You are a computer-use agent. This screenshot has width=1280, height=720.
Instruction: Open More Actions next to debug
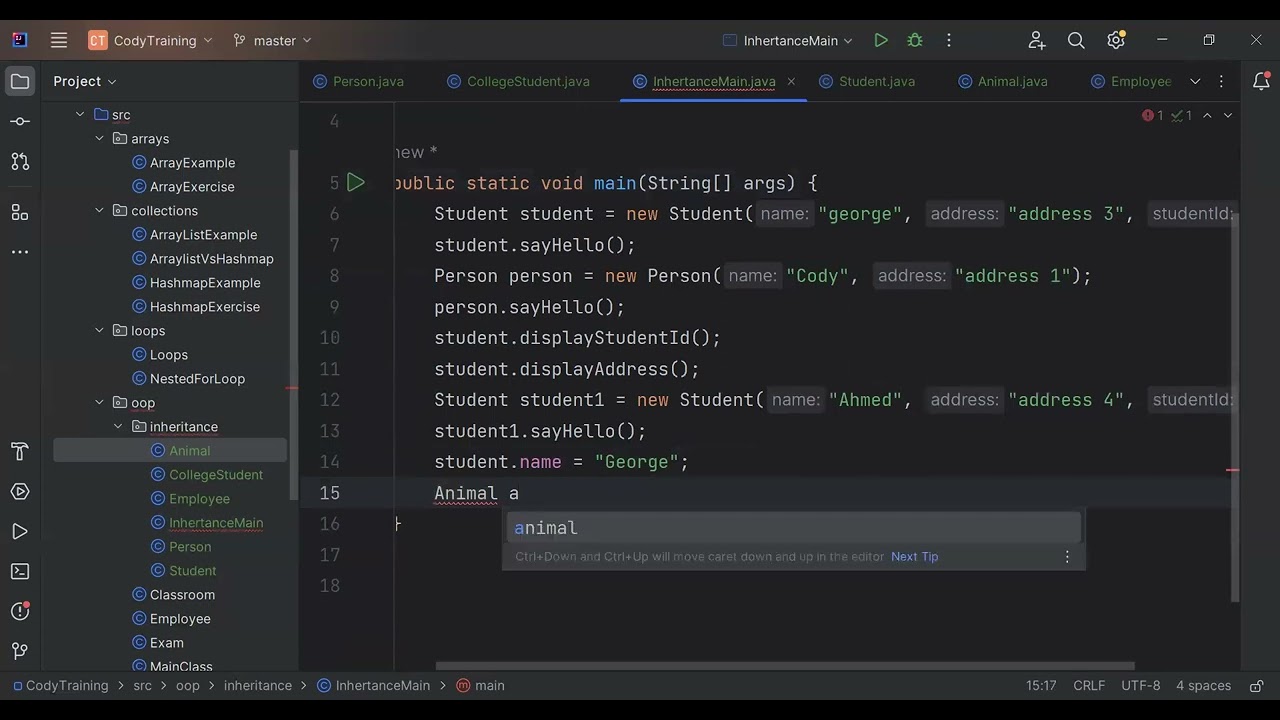coord(949,40)
